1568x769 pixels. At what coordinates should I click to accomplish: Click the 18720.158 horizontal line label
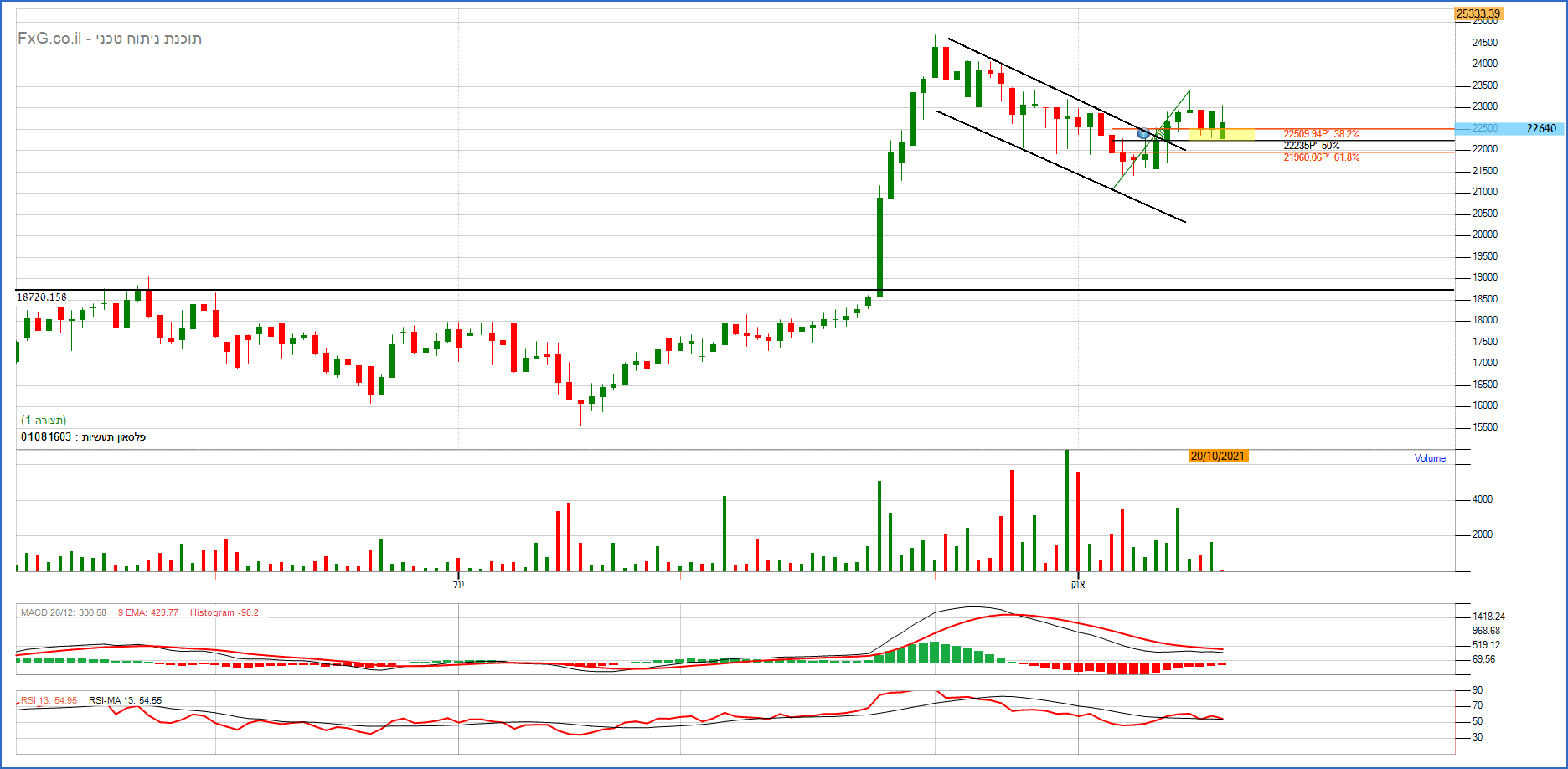42,297
